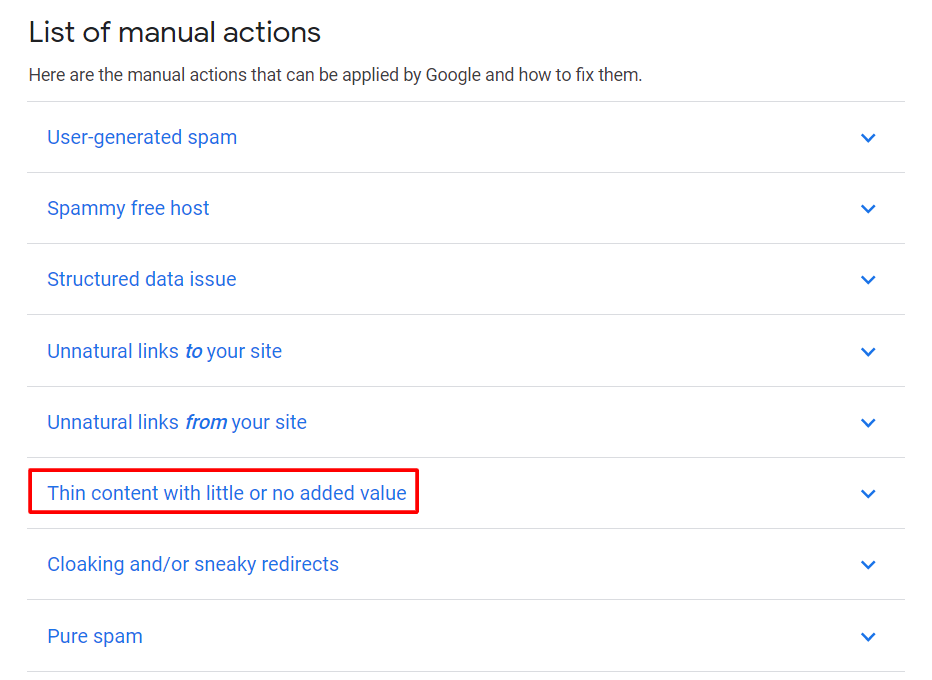
Task: Click the italic word "from" in Unnatural links
Action: tap(206, 422)
